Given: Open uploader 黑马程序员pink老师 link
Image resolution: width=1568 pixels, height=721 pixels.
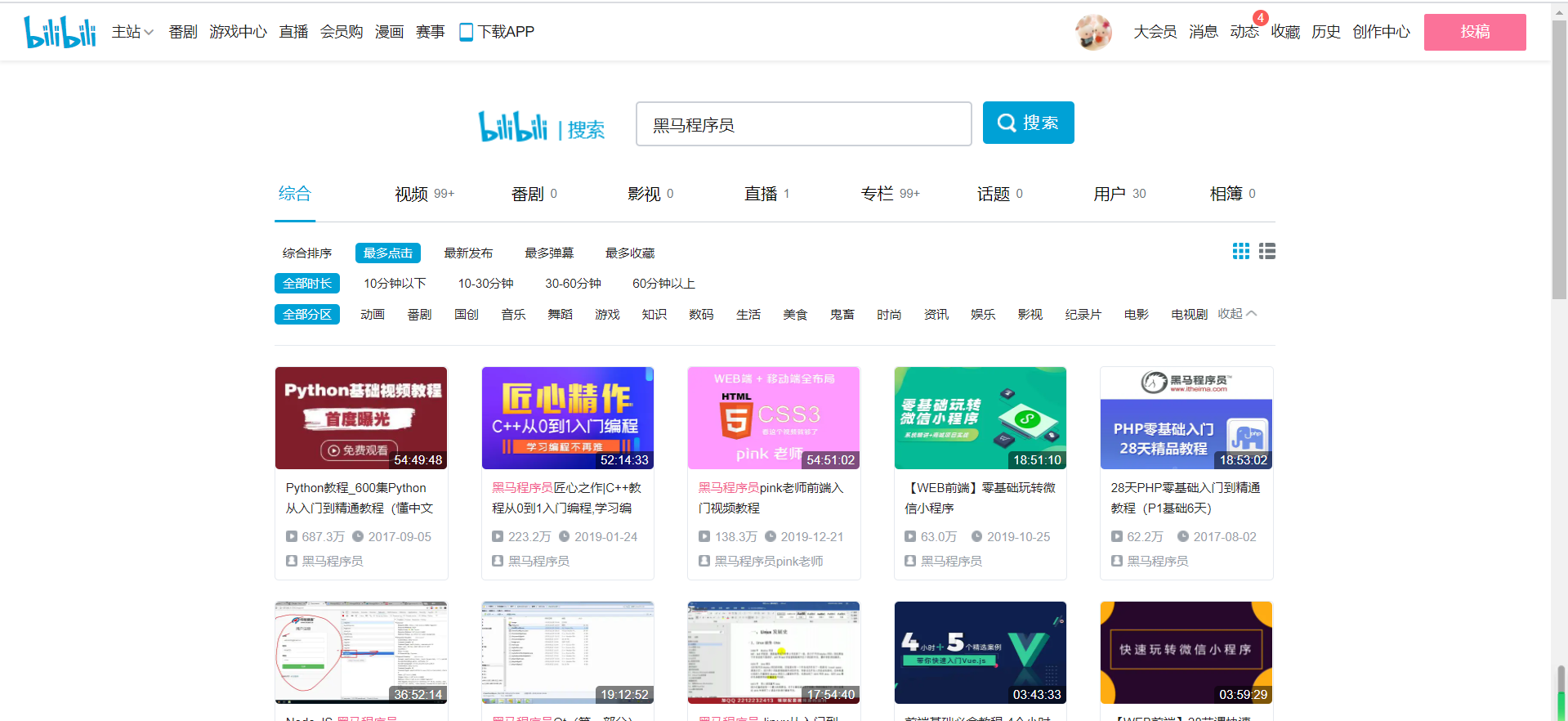Looking at the screenshot, I should (769, 561).
